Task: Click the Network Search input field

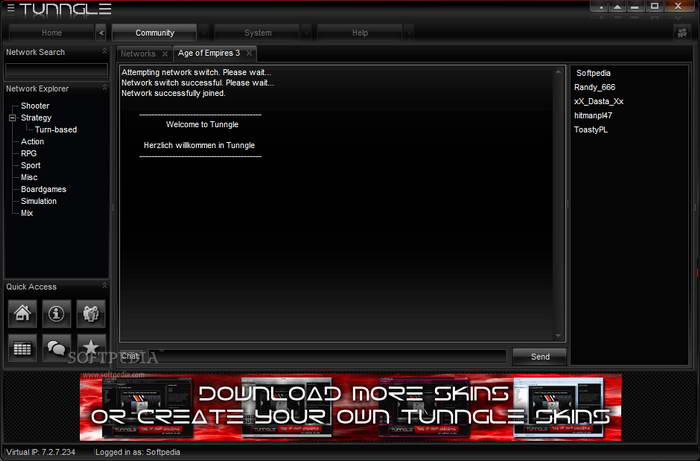Action: (56, 70)
